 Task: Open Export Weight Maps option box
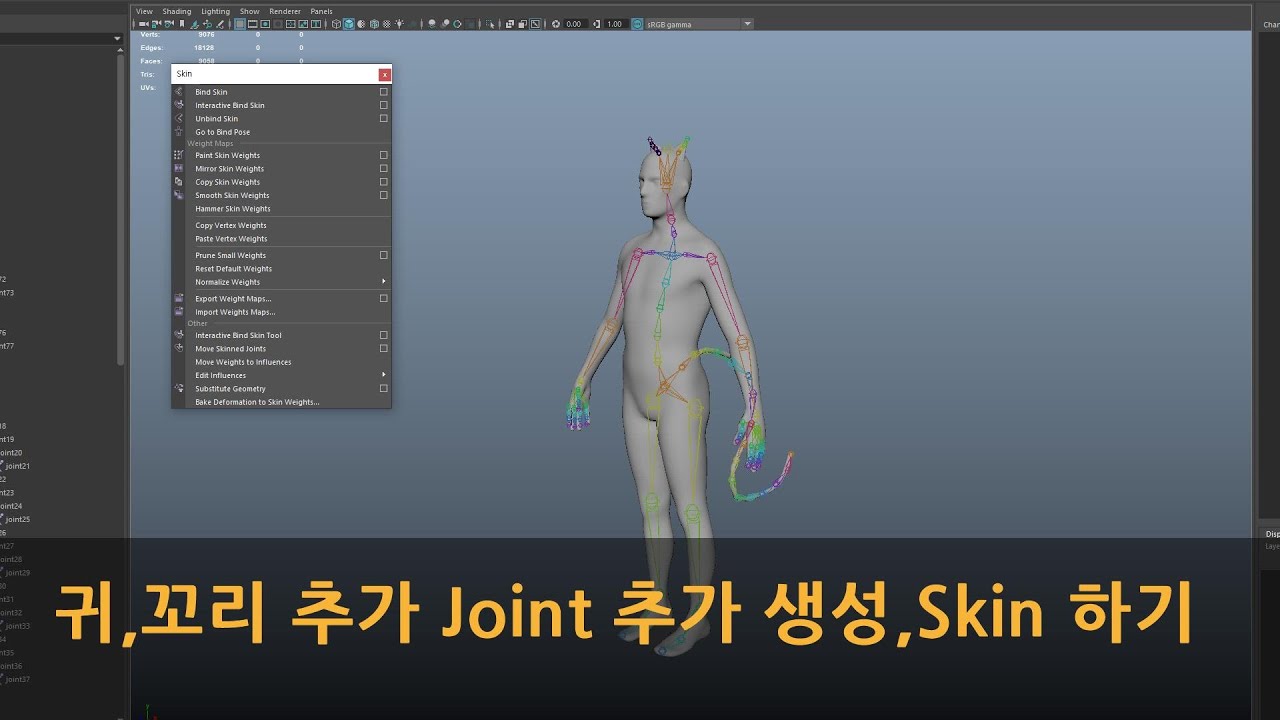tap(383, 298)
